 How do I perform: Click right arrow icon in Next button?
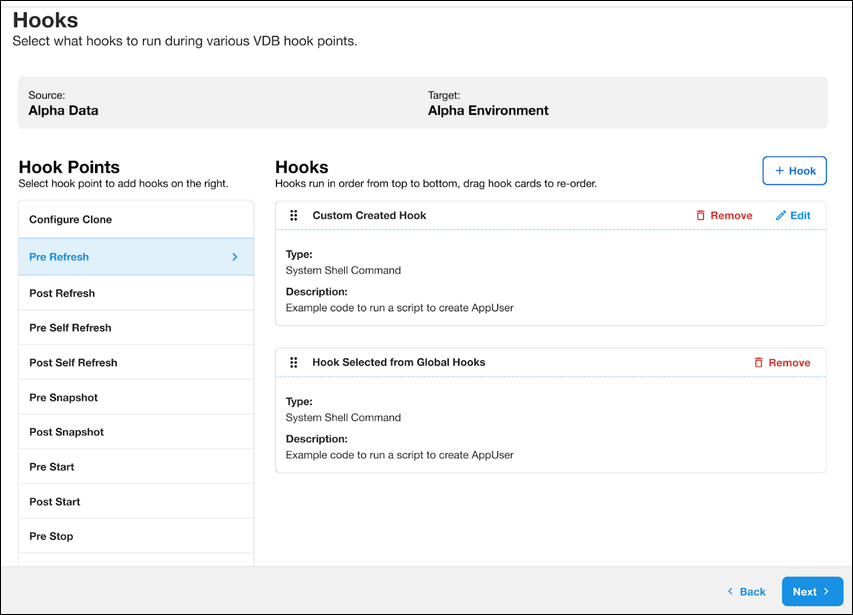(827, 592)
